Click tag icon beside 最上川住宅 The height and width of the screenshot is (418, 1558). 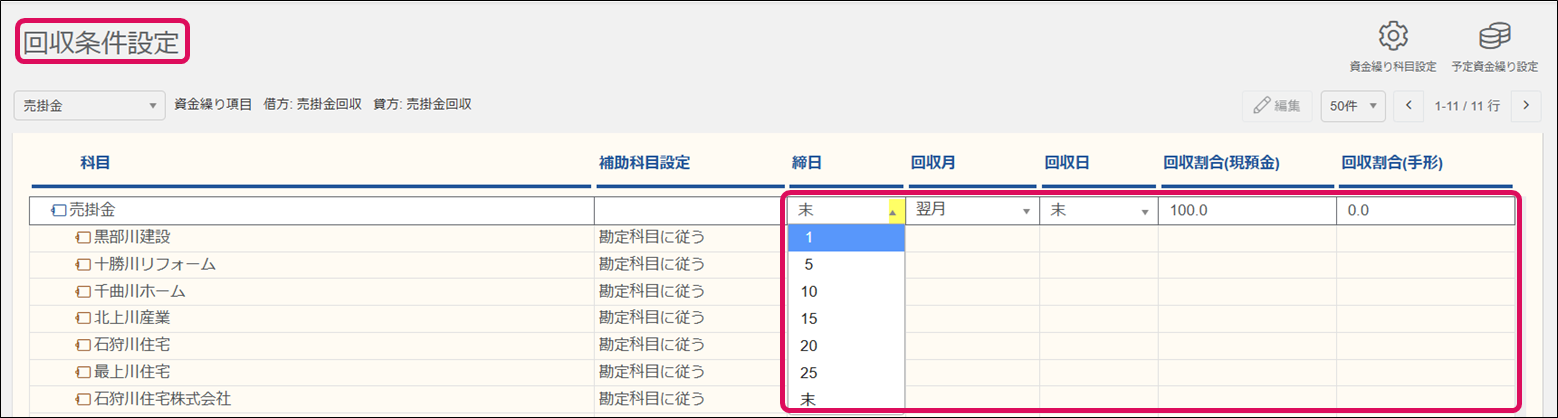coord(84,373)
